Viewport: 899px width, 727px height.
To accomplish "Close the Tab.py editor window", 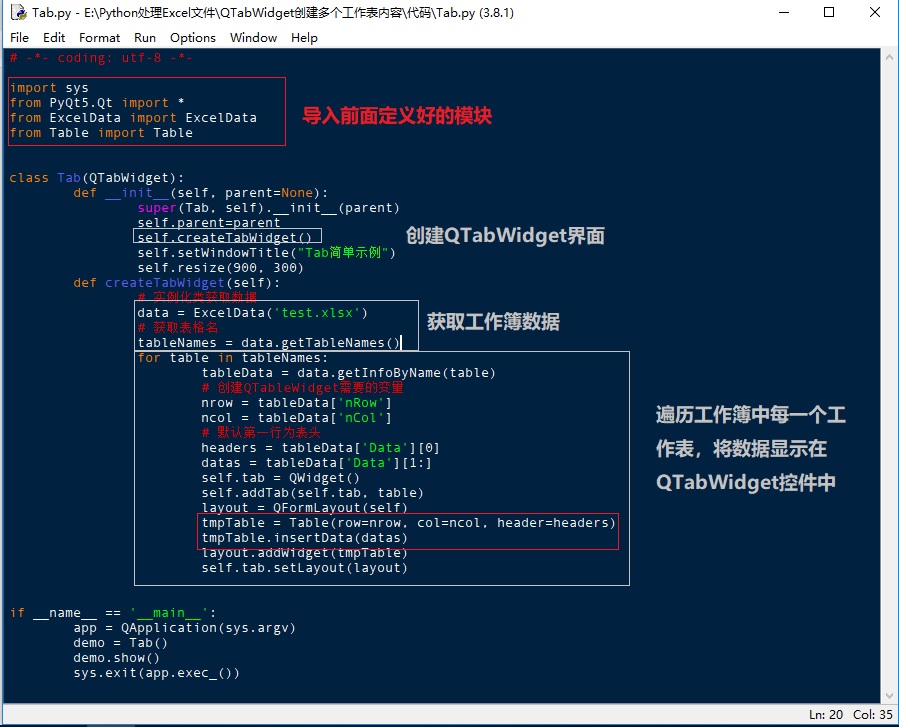I will click(874, 13).
